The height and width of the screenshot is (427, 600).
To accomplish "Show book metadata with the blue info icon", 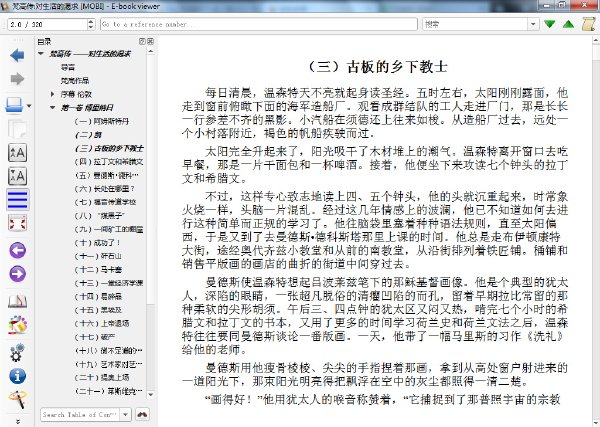I will [x=17, y=376].
